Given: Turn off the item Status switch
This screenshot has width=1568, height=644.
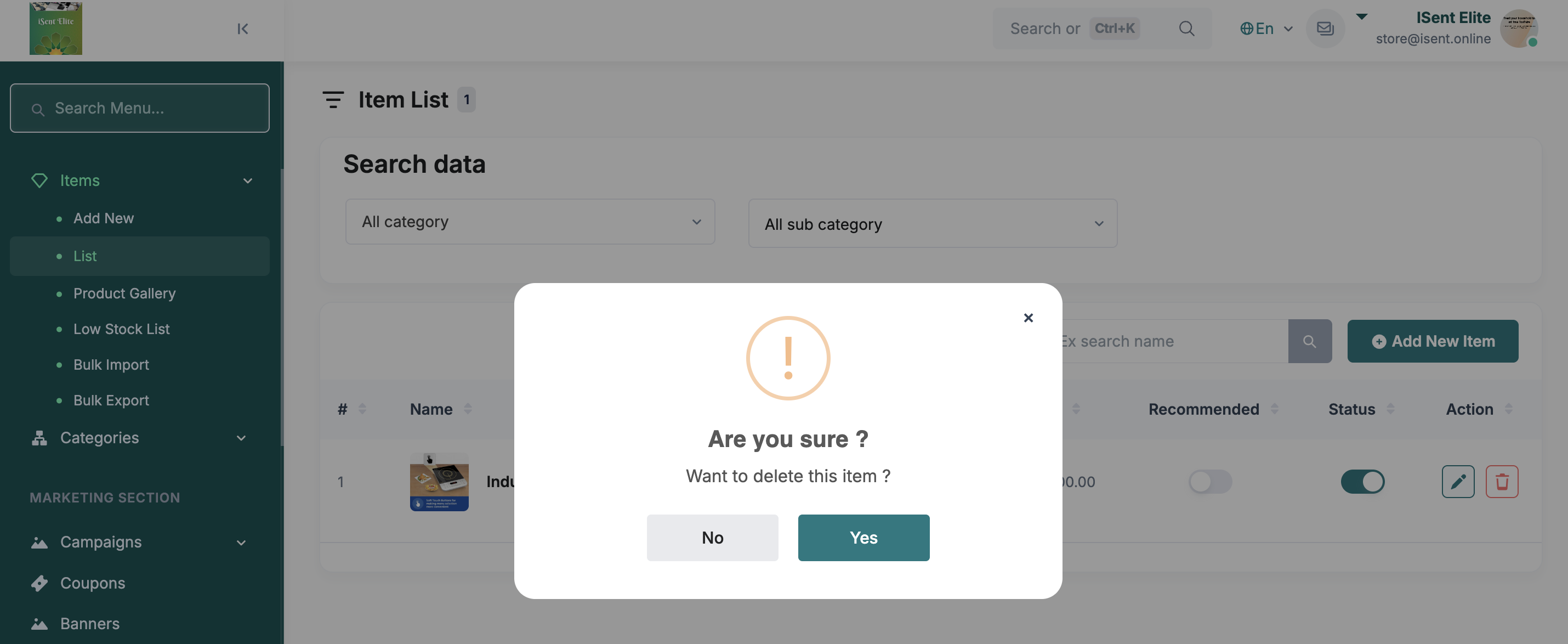Looking at the screenshot, I should click(1362, 481).
